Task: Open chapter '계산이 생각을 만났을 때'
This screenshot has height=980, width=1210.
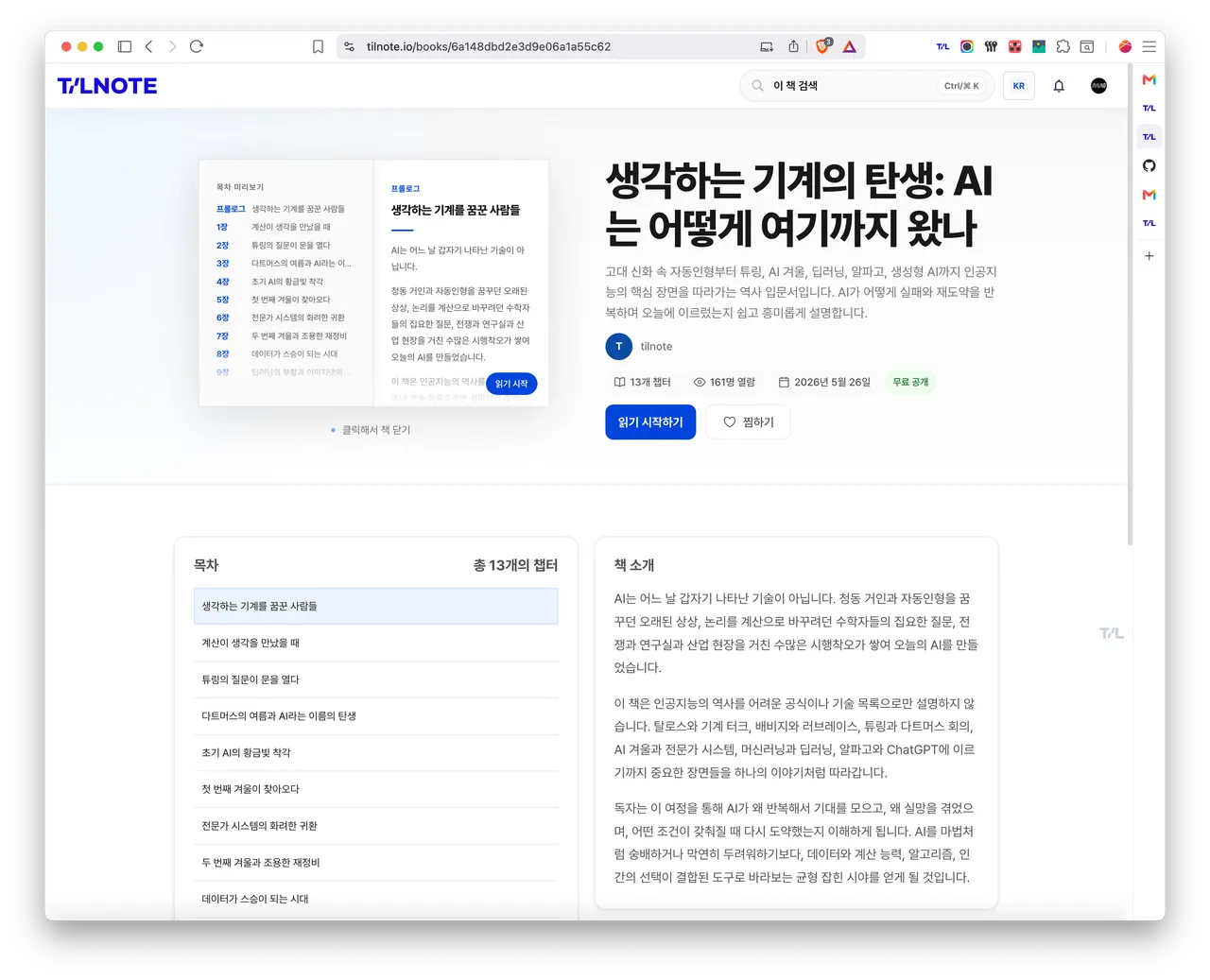Action: coord(376,643)
